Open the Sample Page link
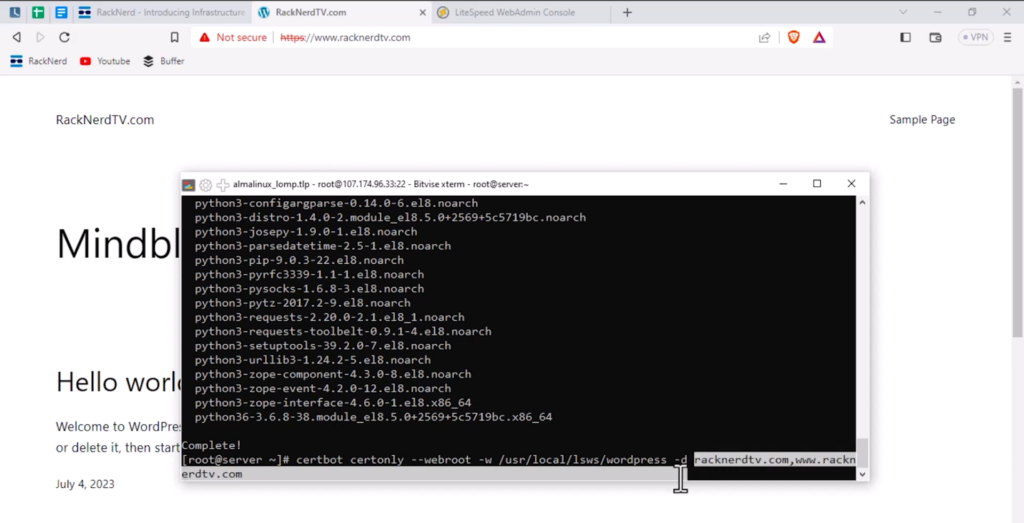 click(922, 120)
